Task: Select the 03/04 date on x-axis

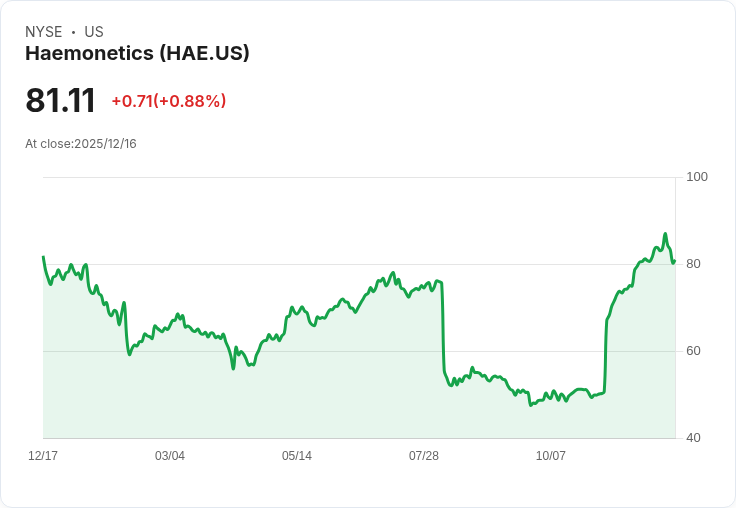Action: coord(170,456)
